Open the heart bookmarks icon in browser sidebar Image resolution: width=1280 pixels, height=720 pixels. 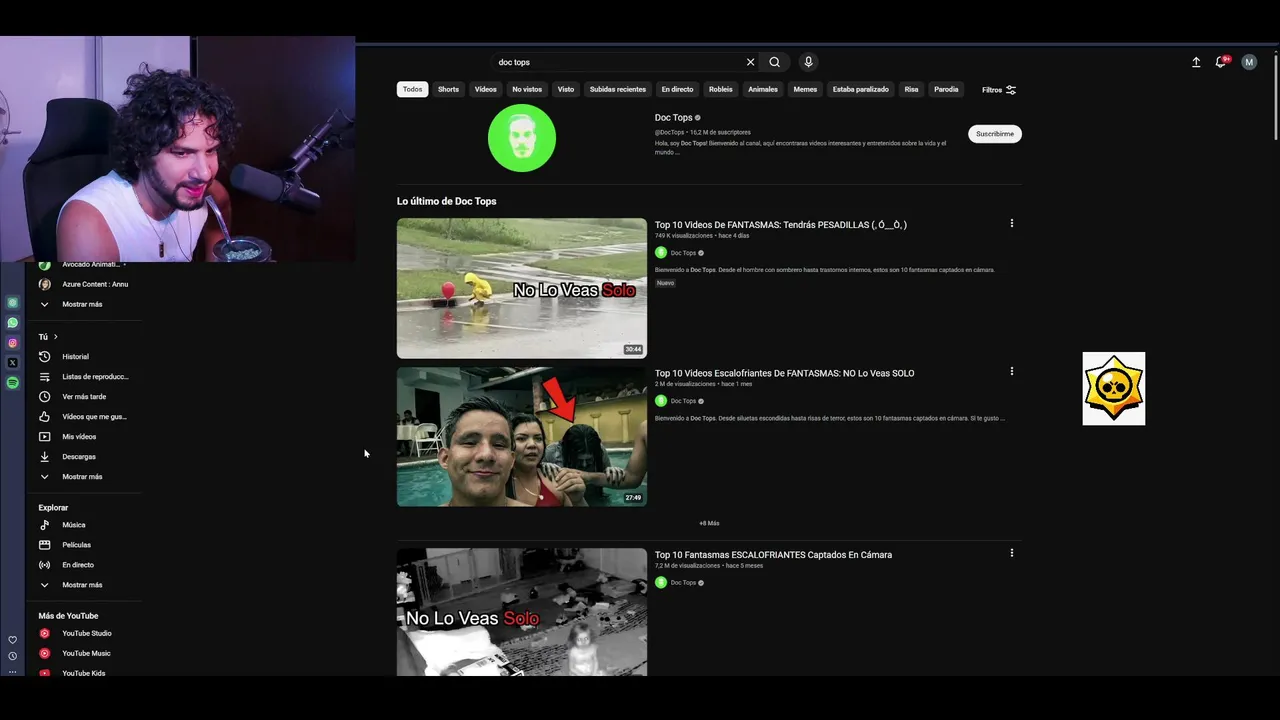click(12, 640)
